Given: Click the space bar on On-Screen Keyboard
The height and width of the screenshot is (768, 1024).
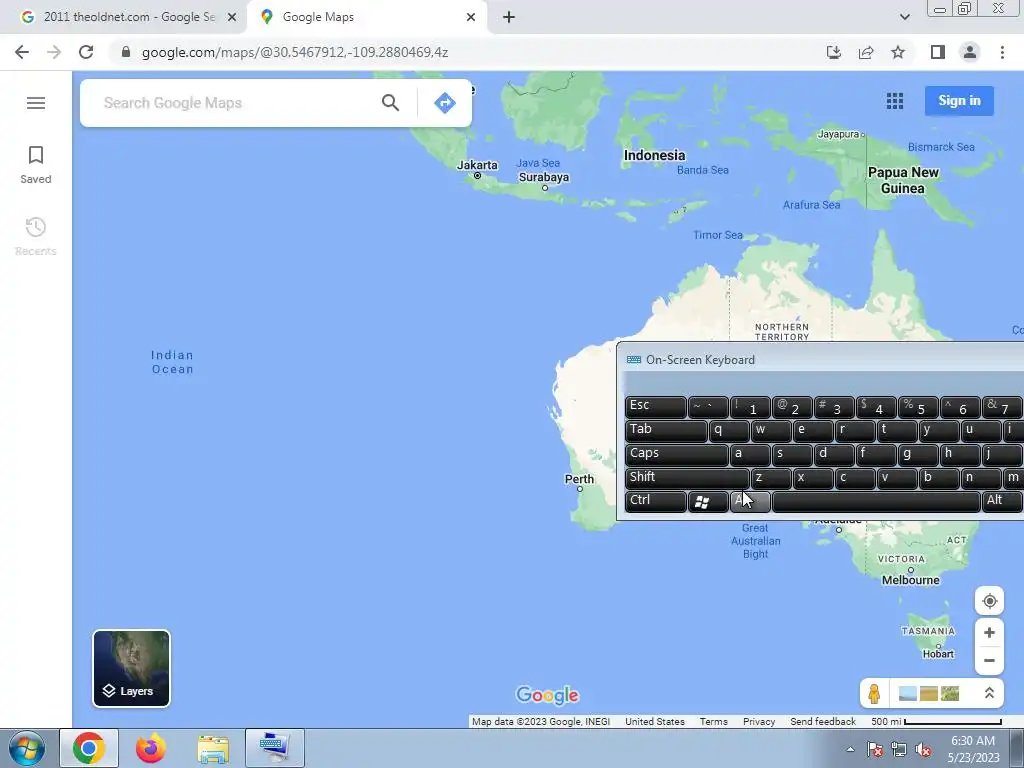Looking at the screenshot, I should click(876, 502).
